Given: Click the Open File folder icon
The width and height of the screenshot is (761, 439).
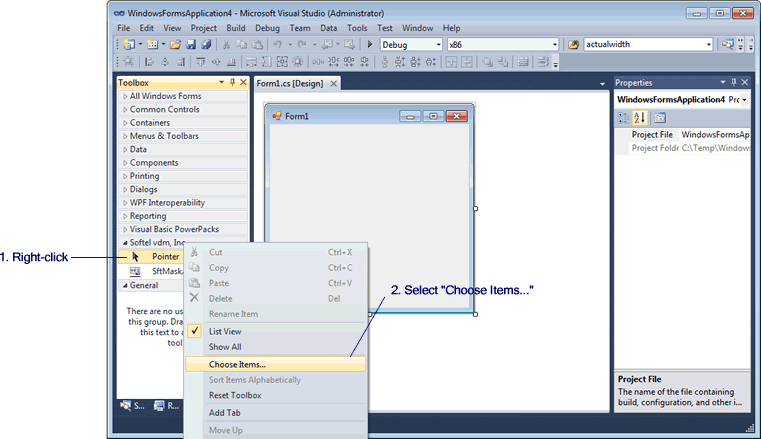Looking at the screenshot, I should 175,45.
